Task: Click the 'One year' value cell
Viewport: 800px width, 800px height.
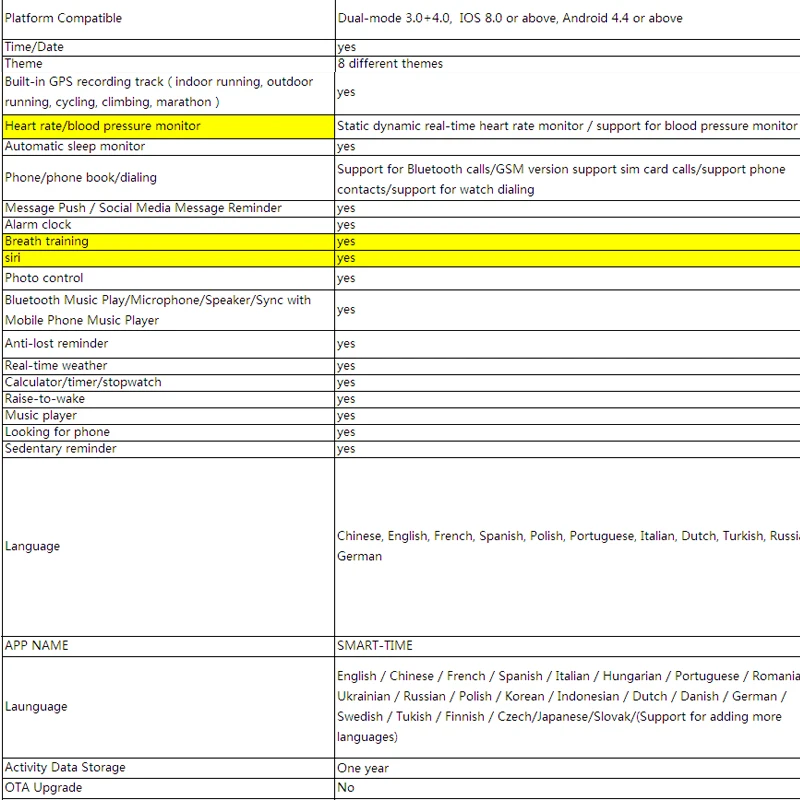Action: [x=567, y=768]
